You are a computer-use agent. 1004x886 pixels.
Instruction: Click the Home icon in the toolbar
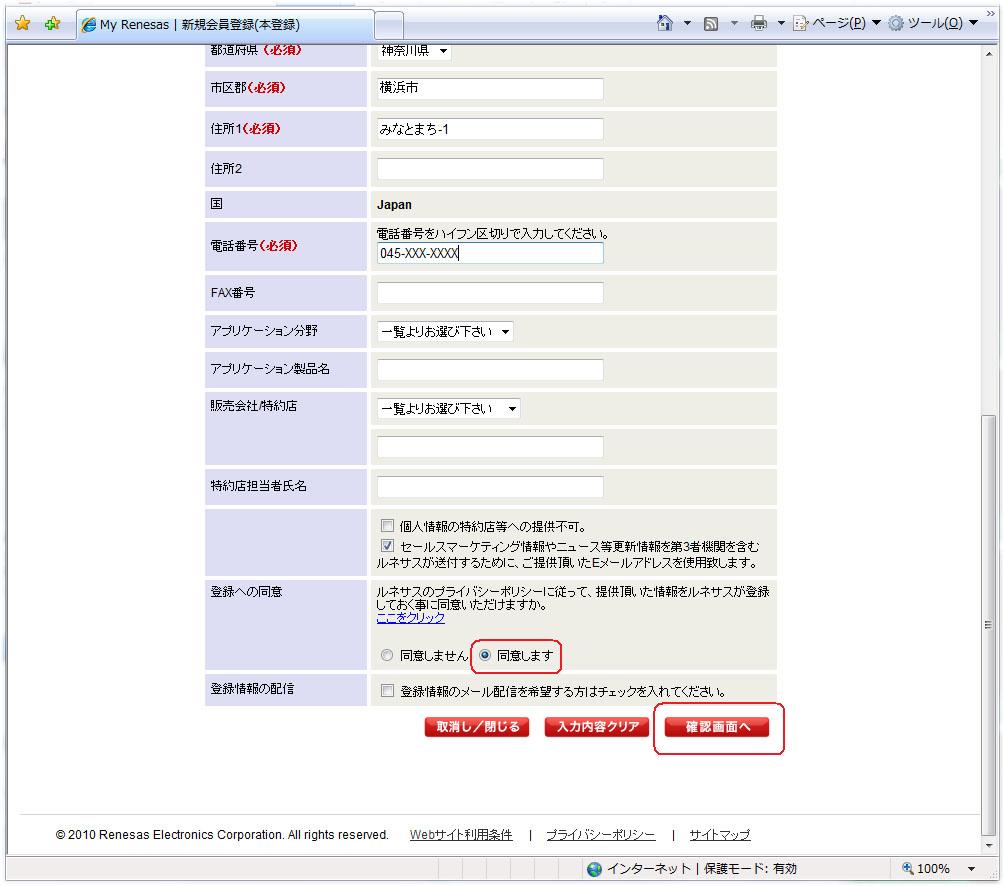(665, 23)
